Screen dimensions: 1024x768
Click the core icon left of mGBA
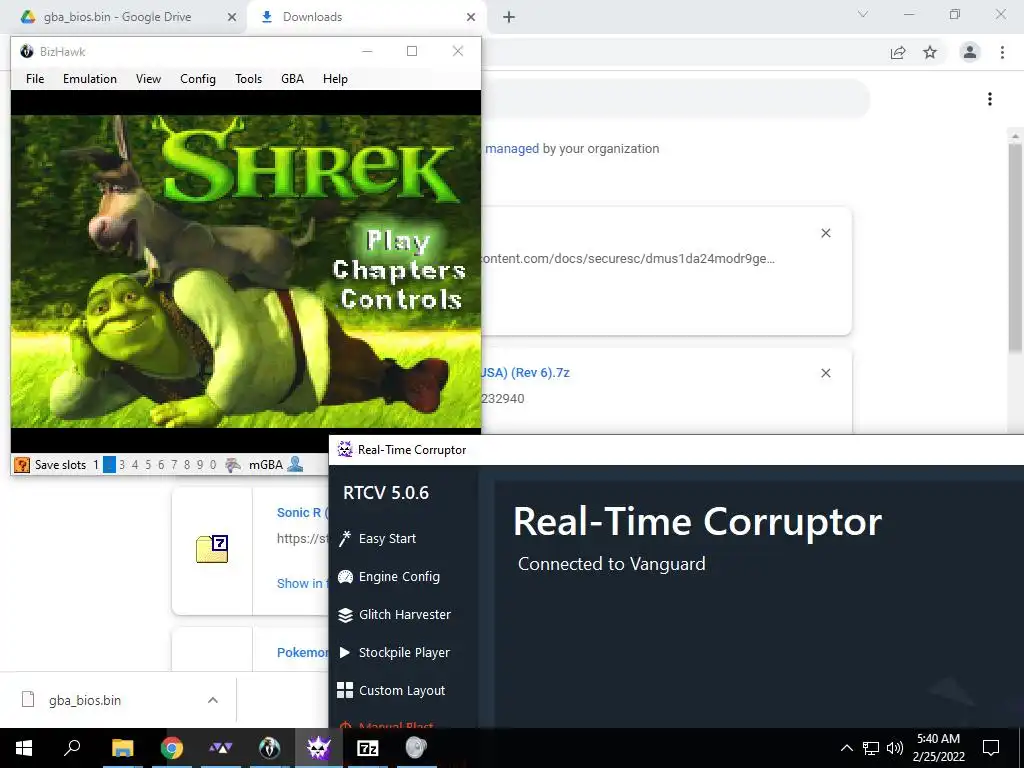(x=233, y=465)
